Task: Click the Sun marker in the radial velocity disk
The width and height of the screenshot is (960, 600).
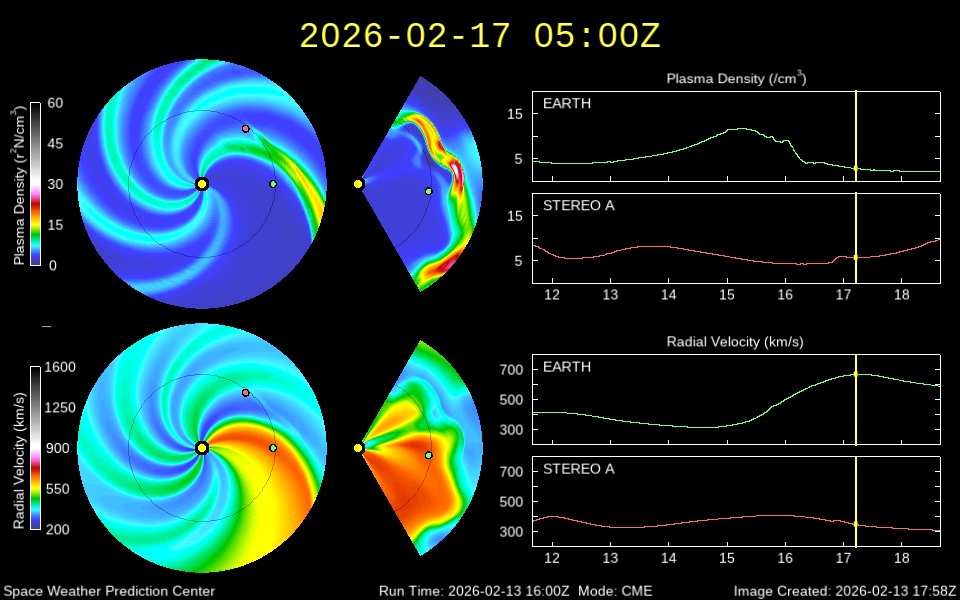Action: pos(202,448)
